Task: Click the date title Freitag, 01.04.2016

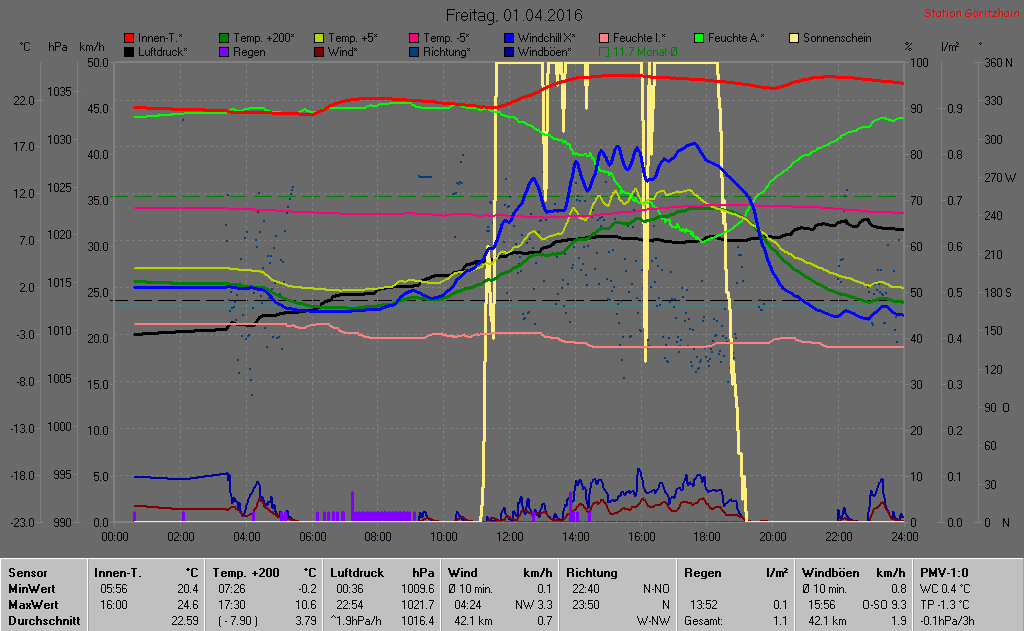Action: (x=514, y=16)
